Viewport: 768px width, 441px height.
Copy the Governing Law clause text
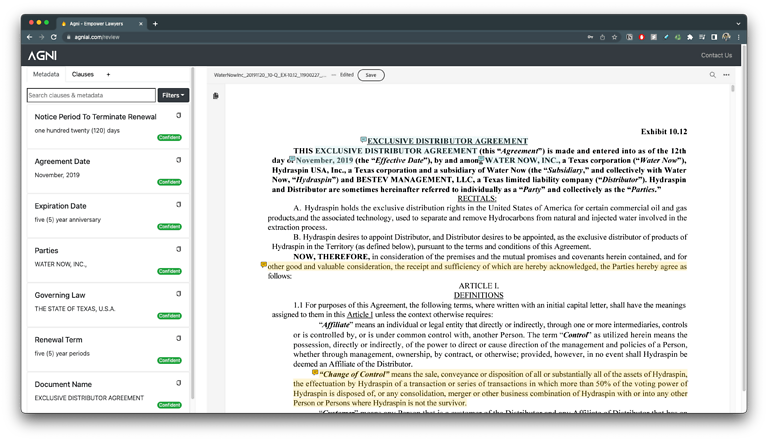point(179,294)
